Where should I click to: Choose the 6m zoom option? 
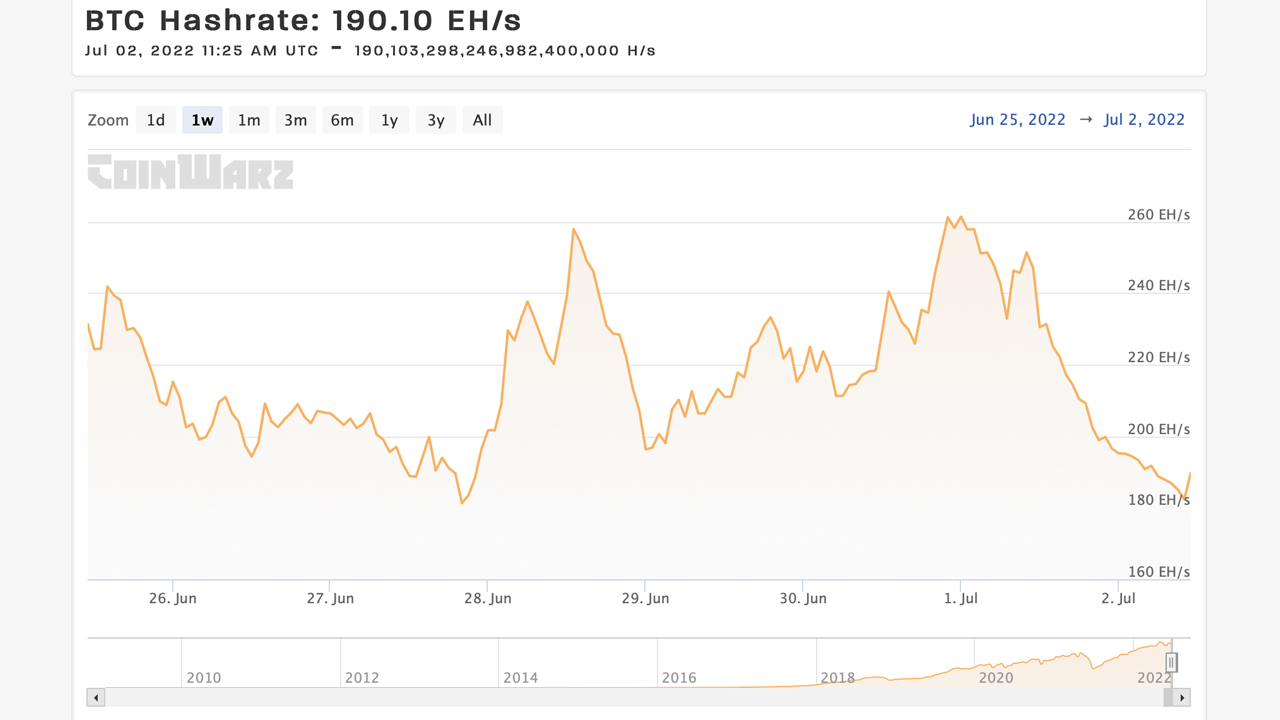(342, 120)
